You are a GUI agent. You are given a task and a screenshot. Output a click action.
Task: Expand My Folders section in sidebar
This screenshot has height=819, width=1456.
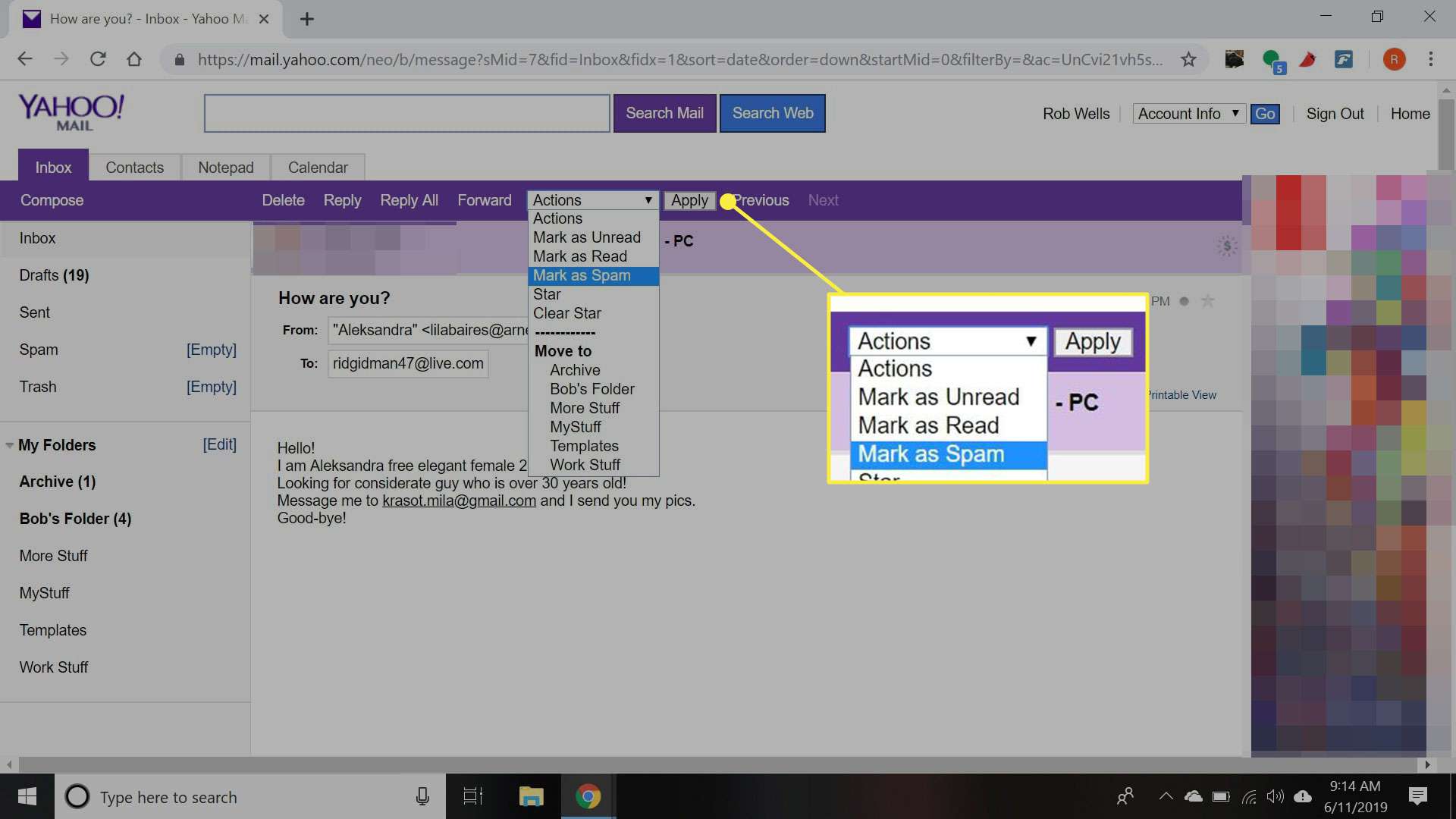[10, 445]
